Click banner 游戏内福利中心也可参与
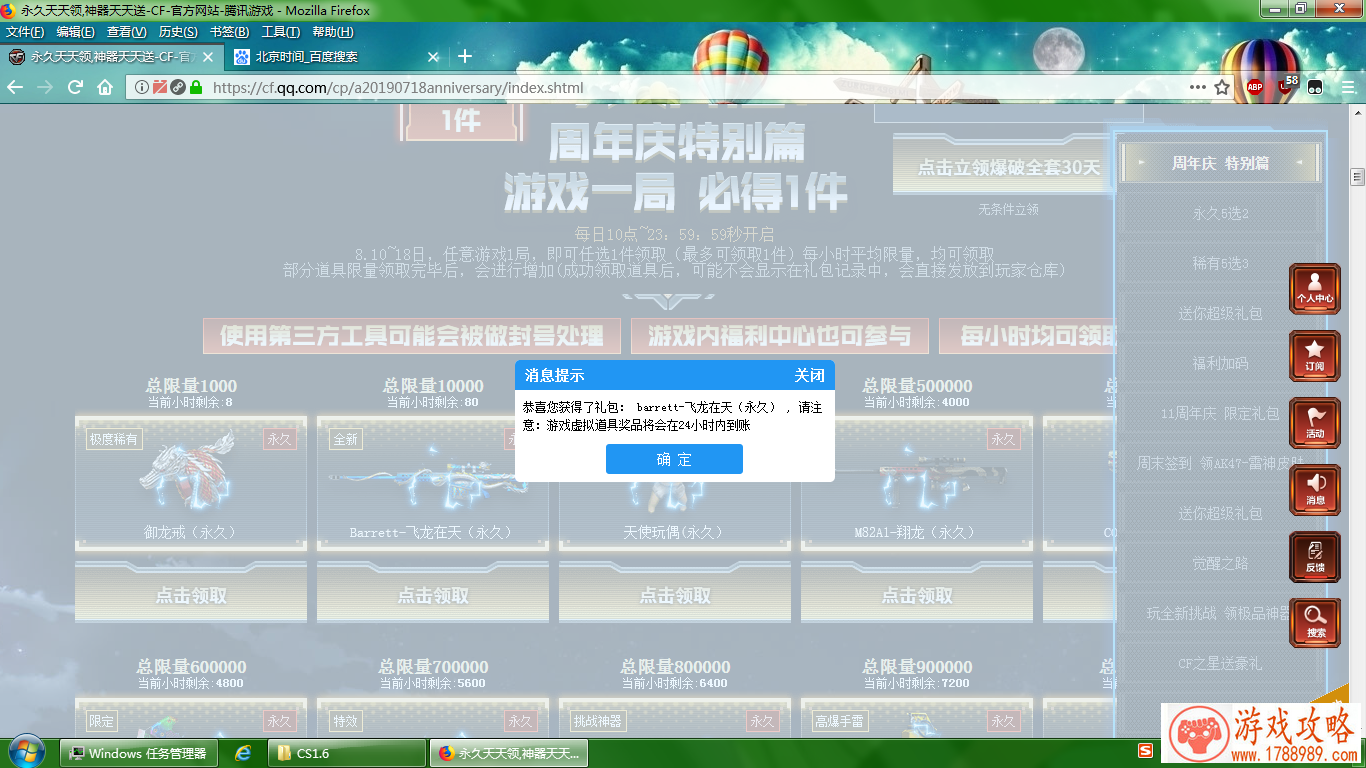The width and height of the screenshot is (1366, 768). (780, 336)
